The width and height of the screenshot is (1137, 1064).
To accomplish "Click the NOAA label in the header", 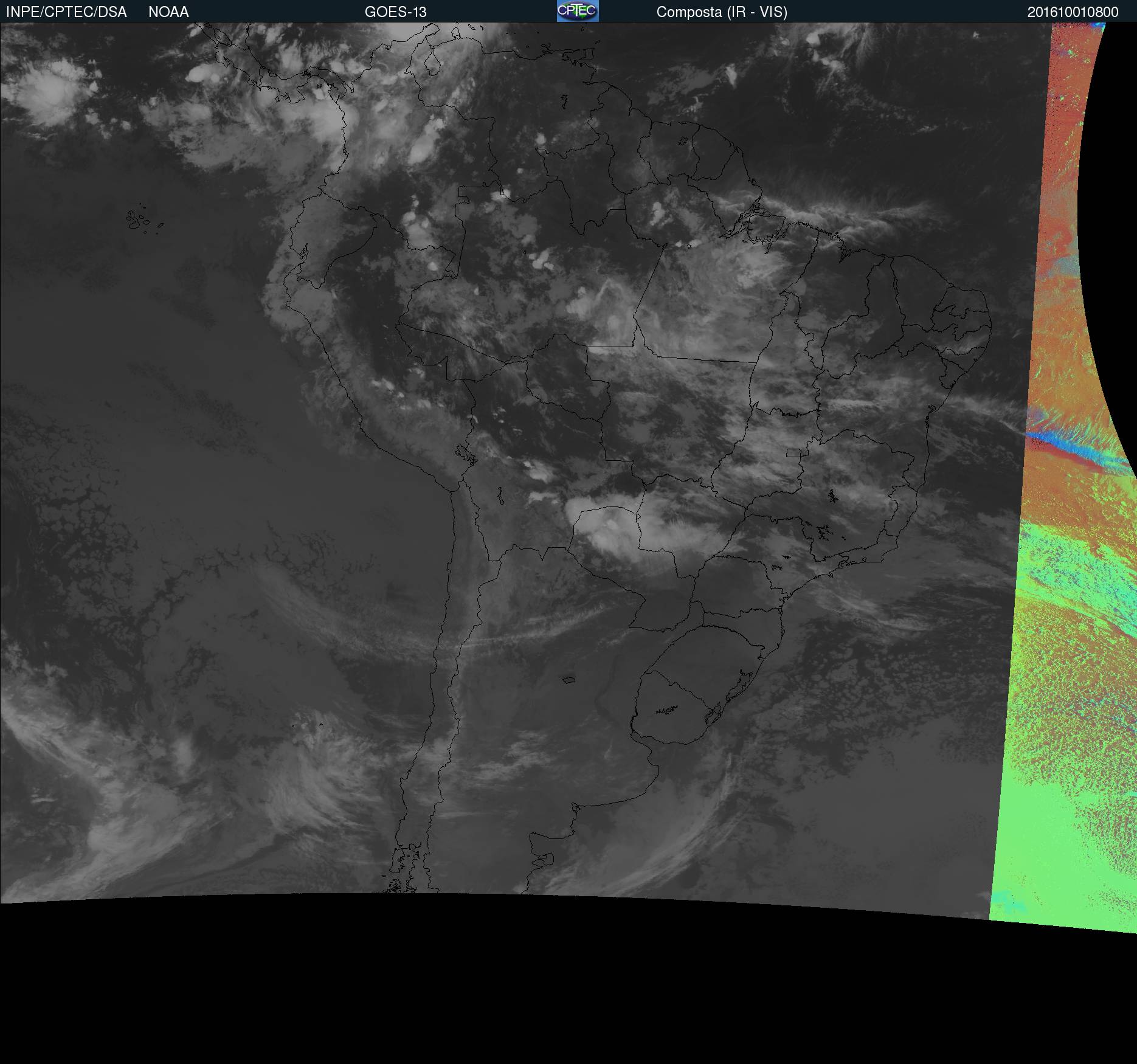I will pos(168,12).
